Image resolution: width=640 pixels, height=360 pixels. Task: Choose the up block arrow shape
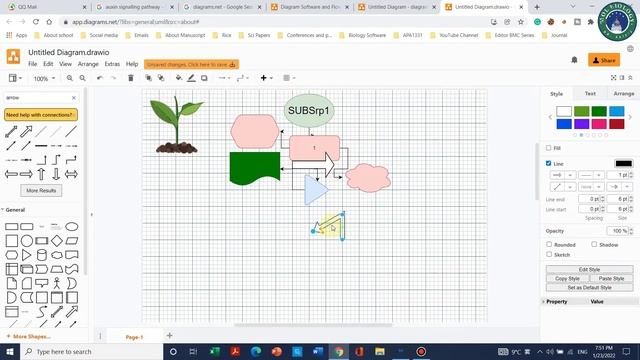pos(41,174)
